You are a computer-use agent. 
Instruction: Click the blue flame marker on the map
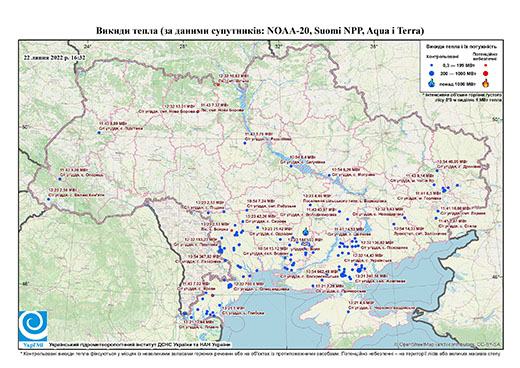[306, 231]
